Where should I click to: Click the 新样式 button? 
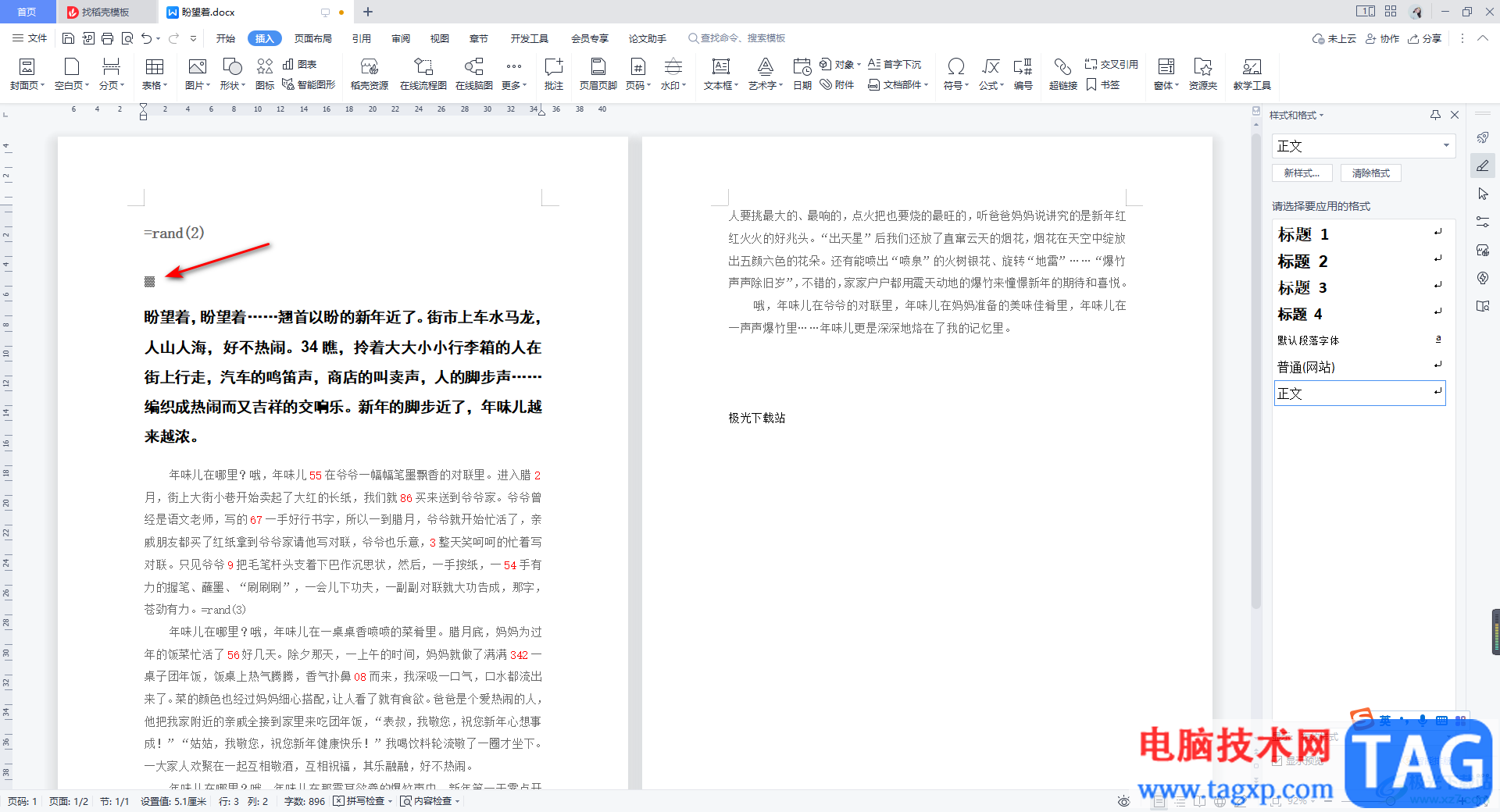point(1302,173)
